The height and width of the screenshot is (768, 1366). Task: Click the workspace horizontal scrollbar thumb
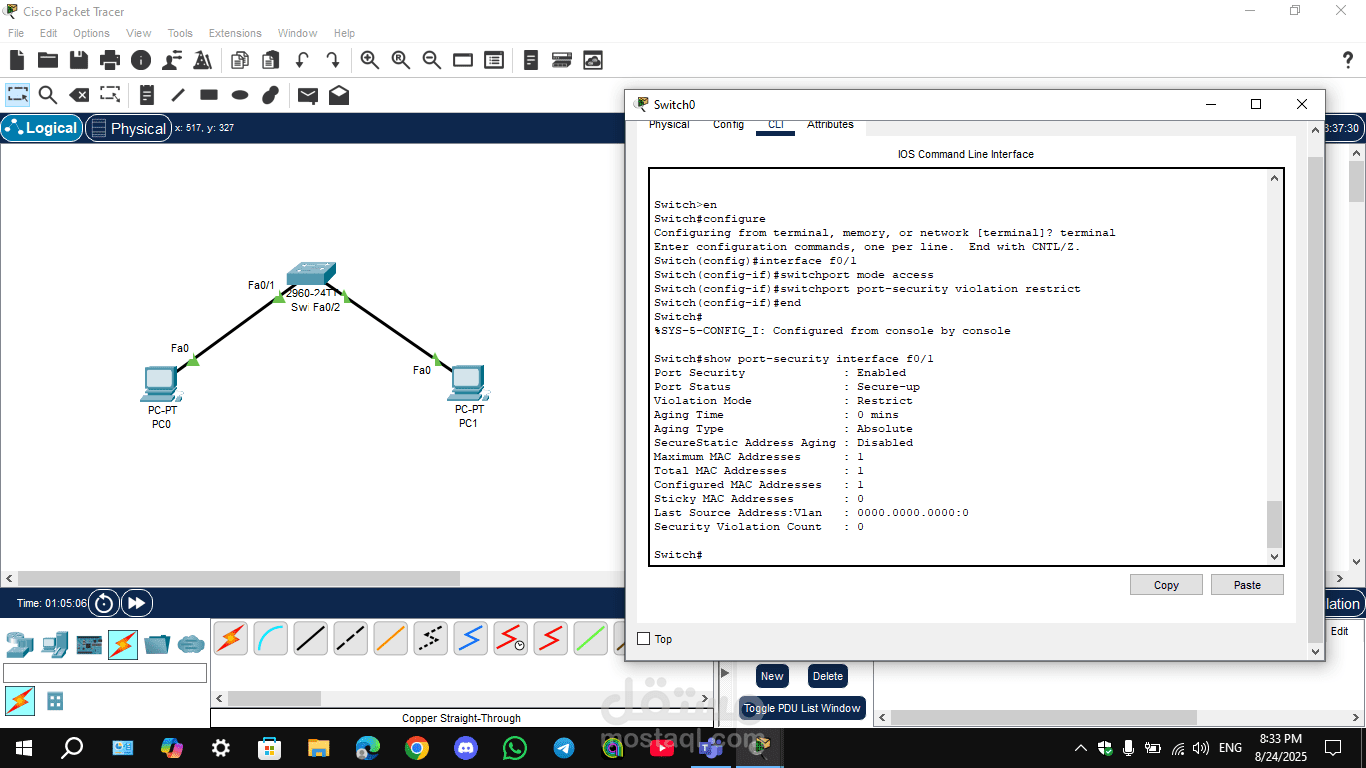pos(238,578)
